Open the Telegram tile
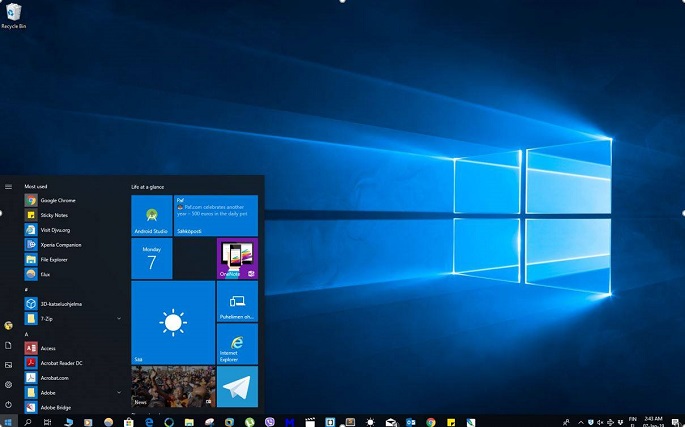685x427 pixels. click(237, 386)
